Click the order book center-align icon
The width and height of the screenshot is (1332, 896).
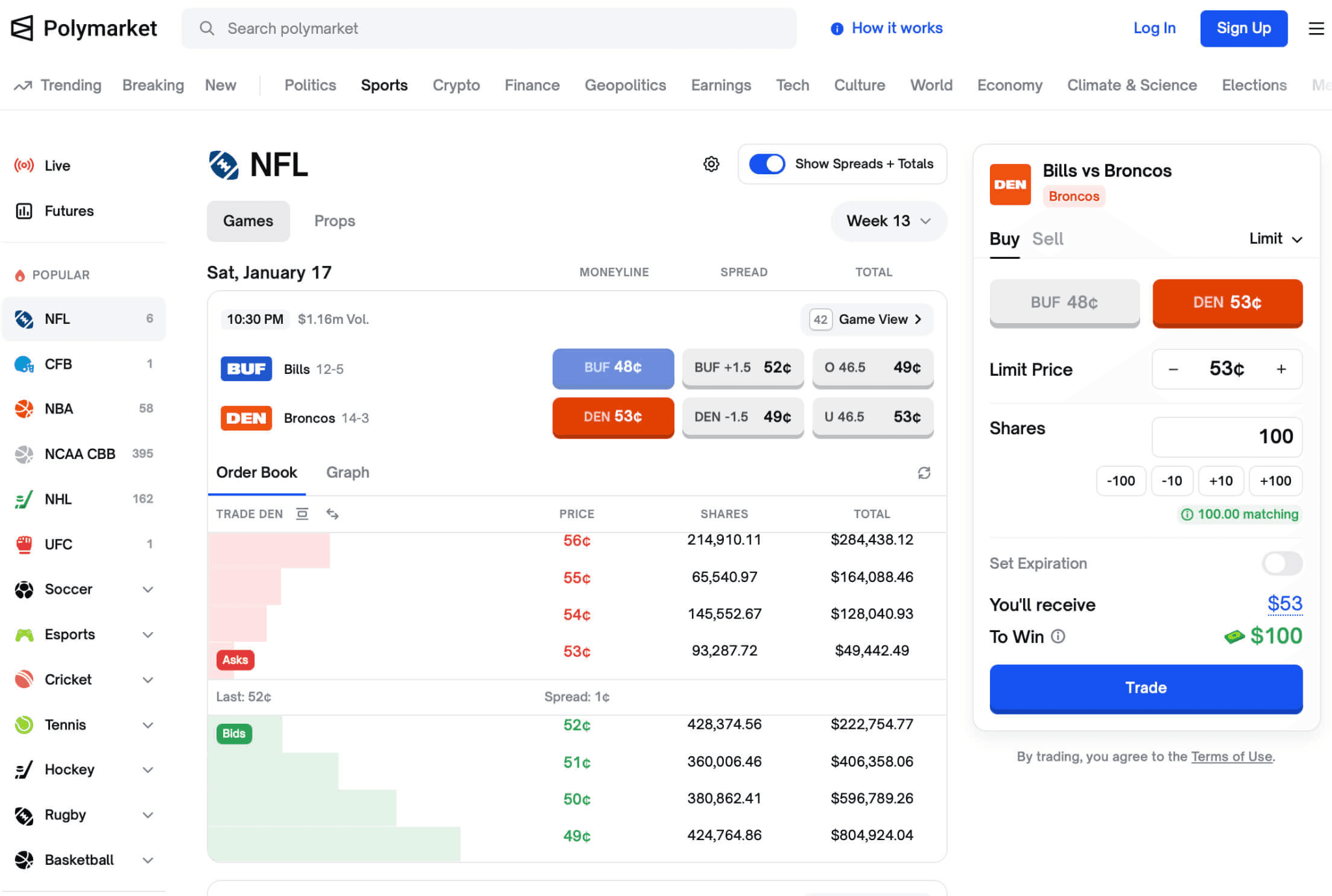pyautogui.click(x=302, y=514)
